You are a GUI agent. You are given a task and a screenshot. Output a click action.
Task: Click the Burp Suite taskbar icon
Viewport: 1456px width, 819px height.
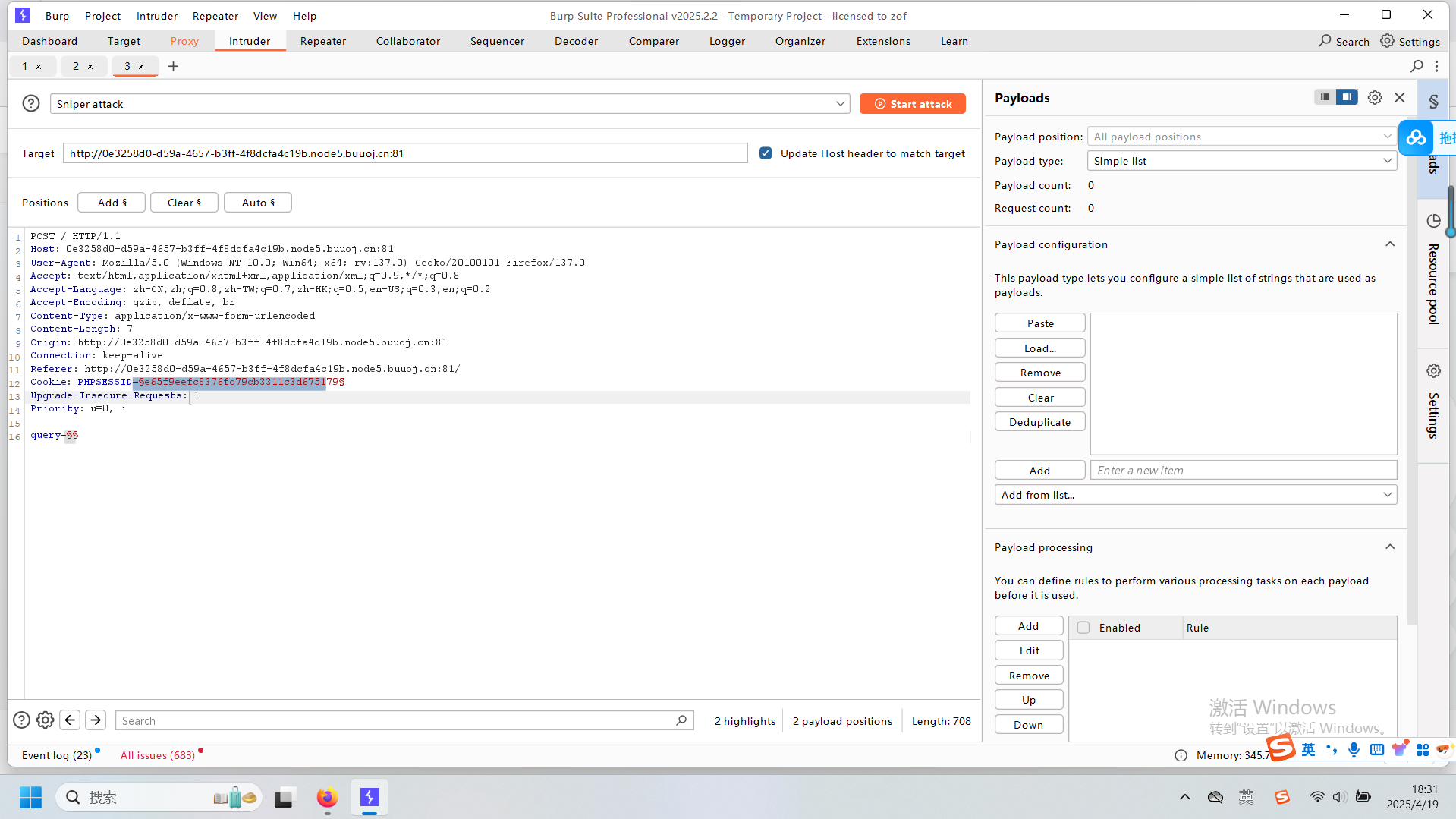click(x=370, y=798)
